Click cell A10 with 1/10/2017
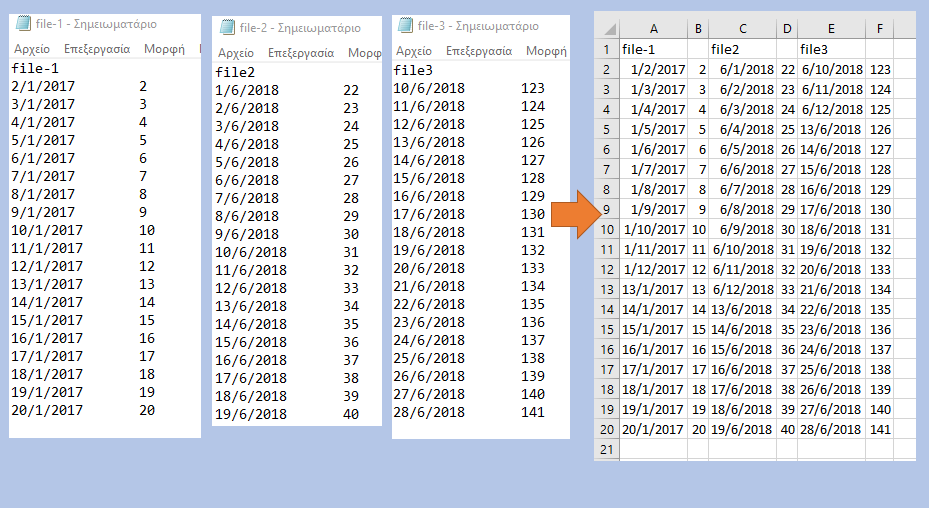Screen dimensions: 929x508 point(653,229)
